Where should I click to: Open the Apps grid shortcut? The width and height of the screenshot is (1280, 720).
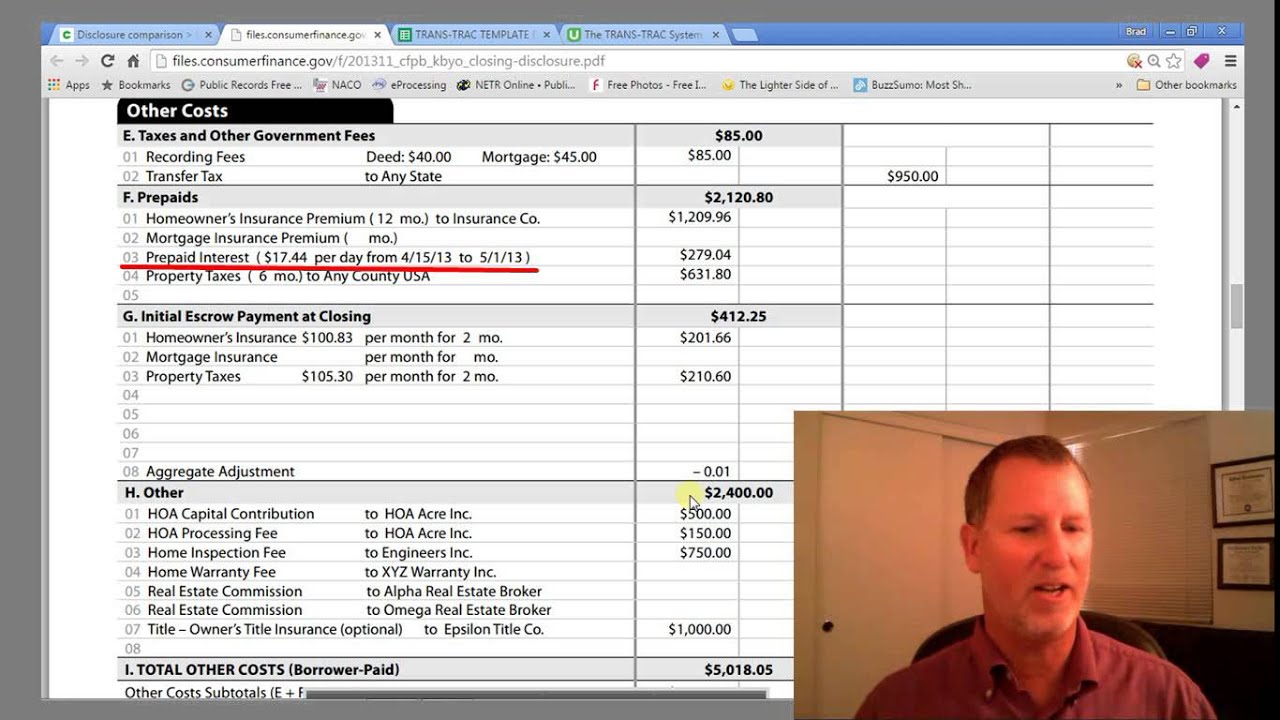69,85
